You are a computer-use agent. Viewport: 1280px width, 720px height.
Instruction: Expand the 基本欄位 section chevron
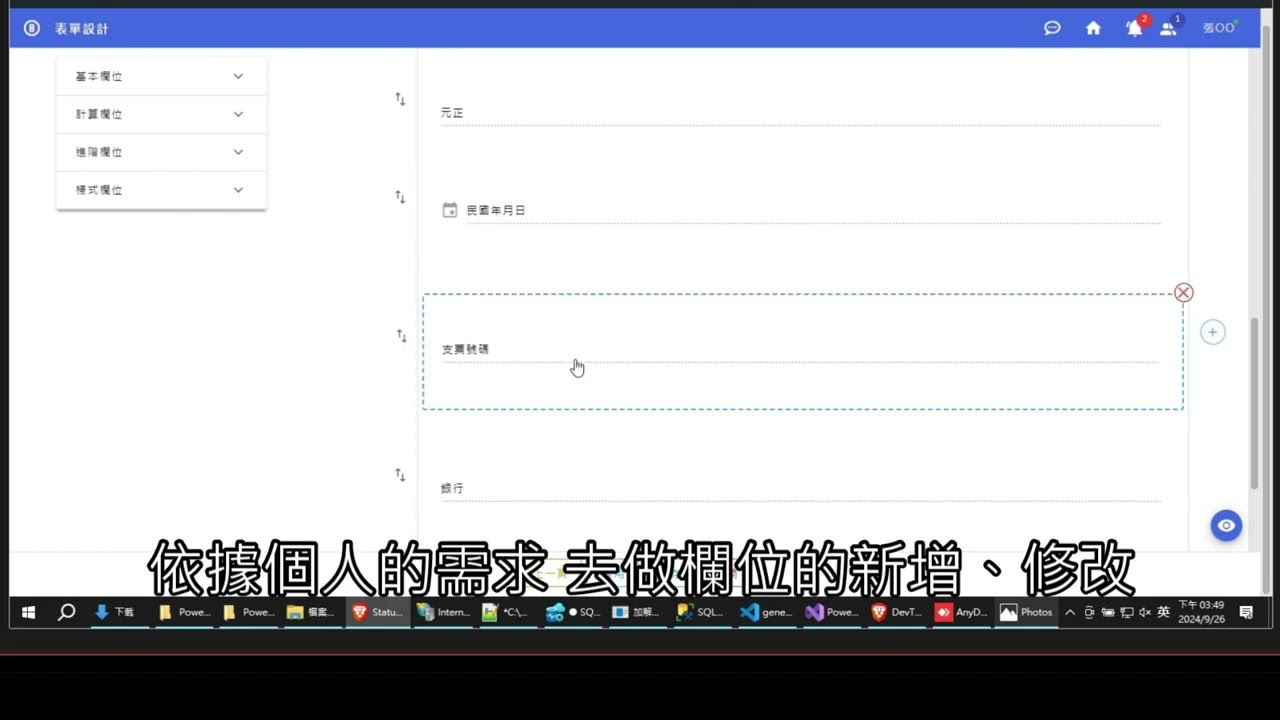(x=238, y=76)
